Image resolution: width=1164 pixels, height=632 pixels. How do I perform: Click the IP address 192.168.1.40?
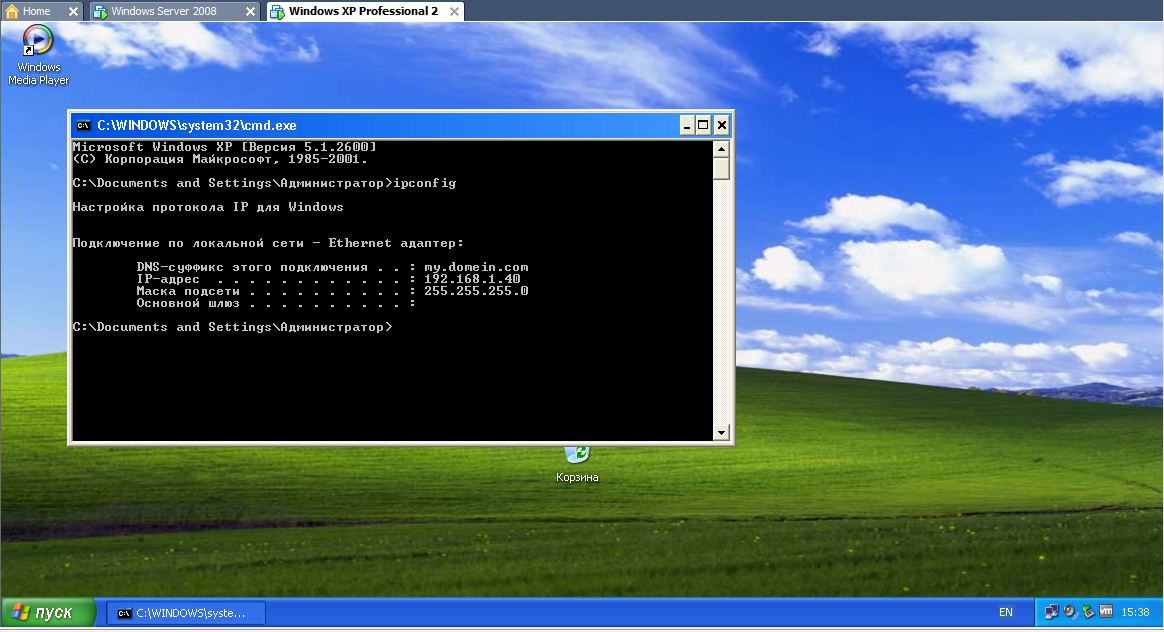472,279
